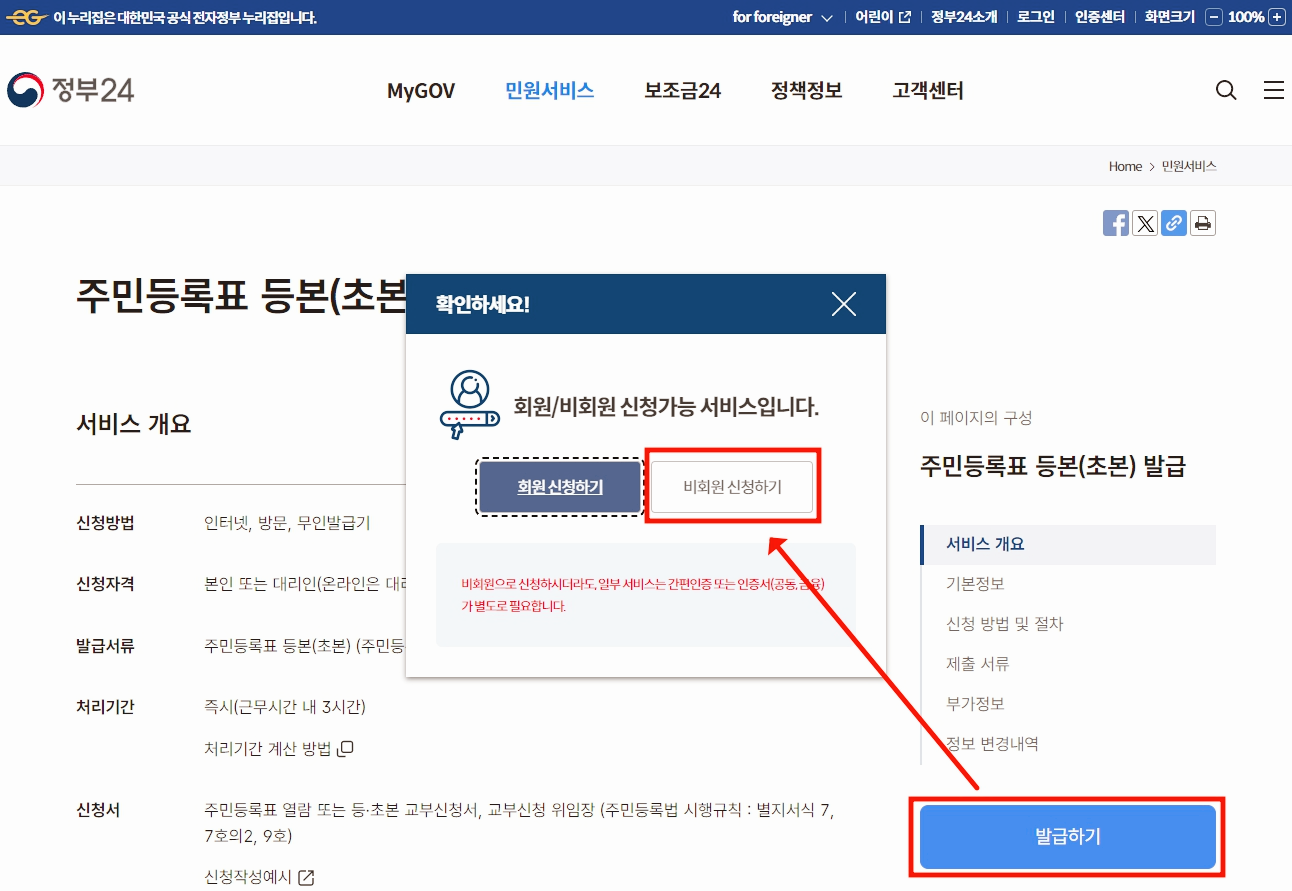Go to Home in the breadcrumb
The width and height of the screenshot is (1292, 891).
[x=1125, y=167]
